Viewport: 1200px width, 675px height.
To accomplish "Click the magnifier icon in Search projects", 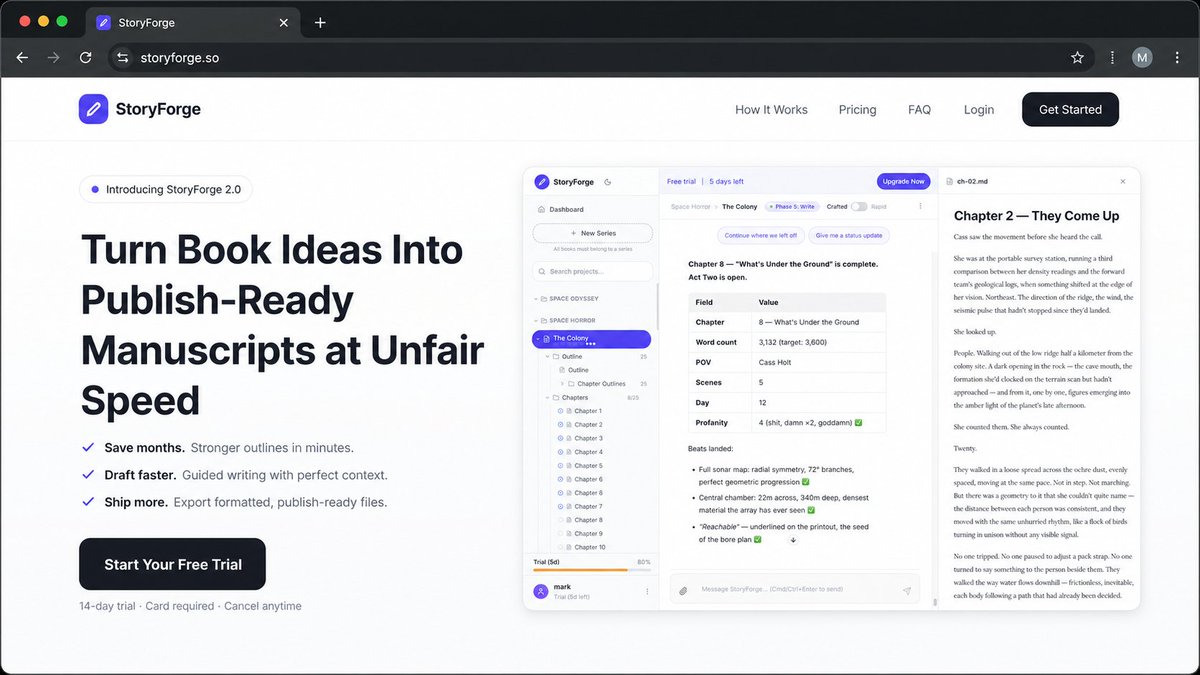I will [541, 271].
